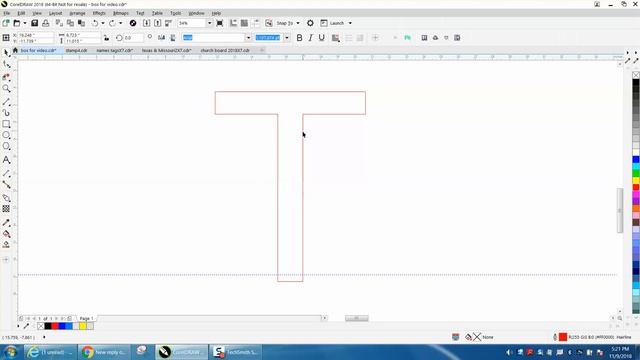Toggle mirror horizontally button
640x360 pixels.
162,38
